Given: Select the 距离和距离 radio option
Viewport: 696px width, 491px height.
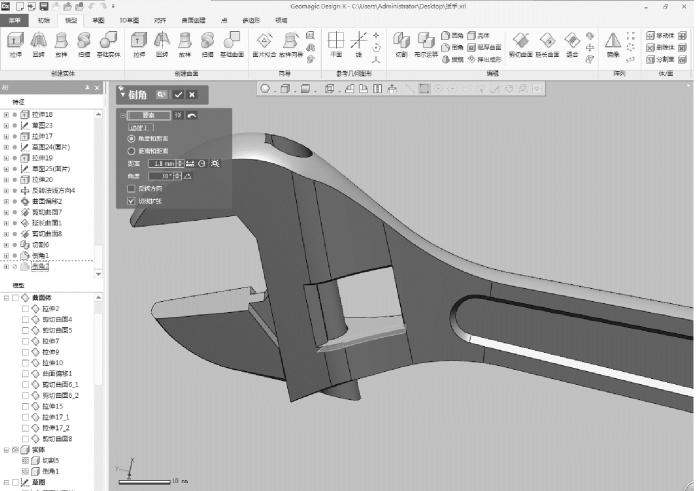Looking at the screenshot, I should pyautogui.click(x=131, y=150).
